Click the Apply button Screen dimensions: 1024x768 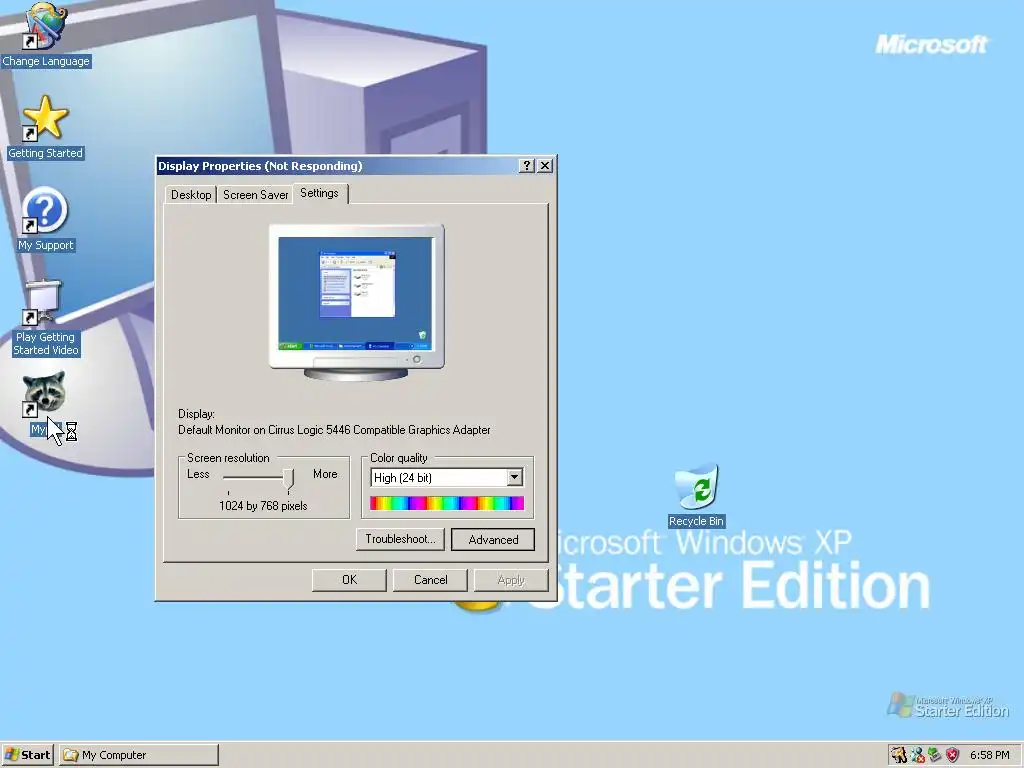[x=511, y=580]
